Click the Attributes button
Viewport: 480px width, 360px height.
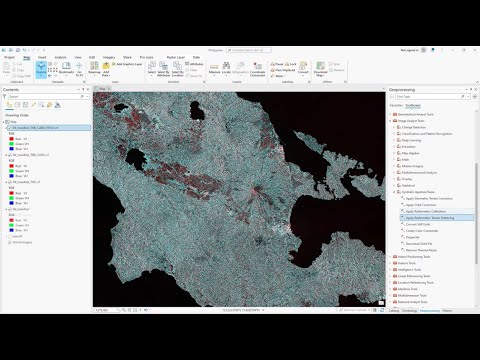194,64
